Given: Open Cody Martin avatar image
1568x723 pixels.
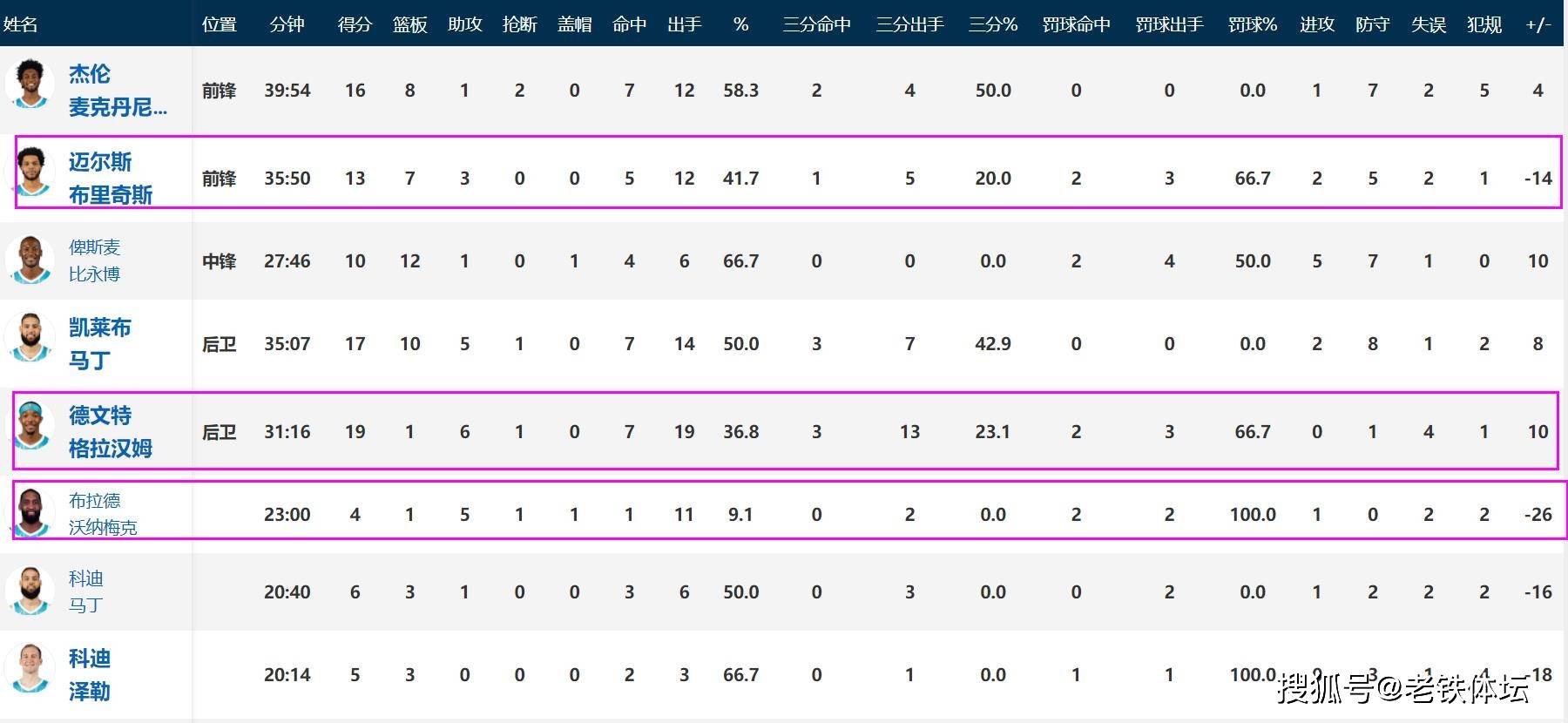Looking at the screenshot, I should (x=30, y=590).
